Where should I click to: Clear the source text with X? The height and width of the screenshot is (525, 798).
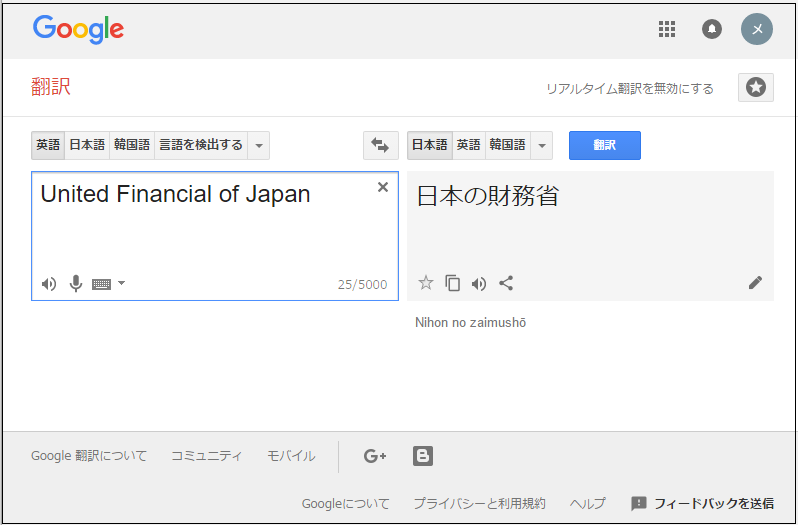pos(383,187)
